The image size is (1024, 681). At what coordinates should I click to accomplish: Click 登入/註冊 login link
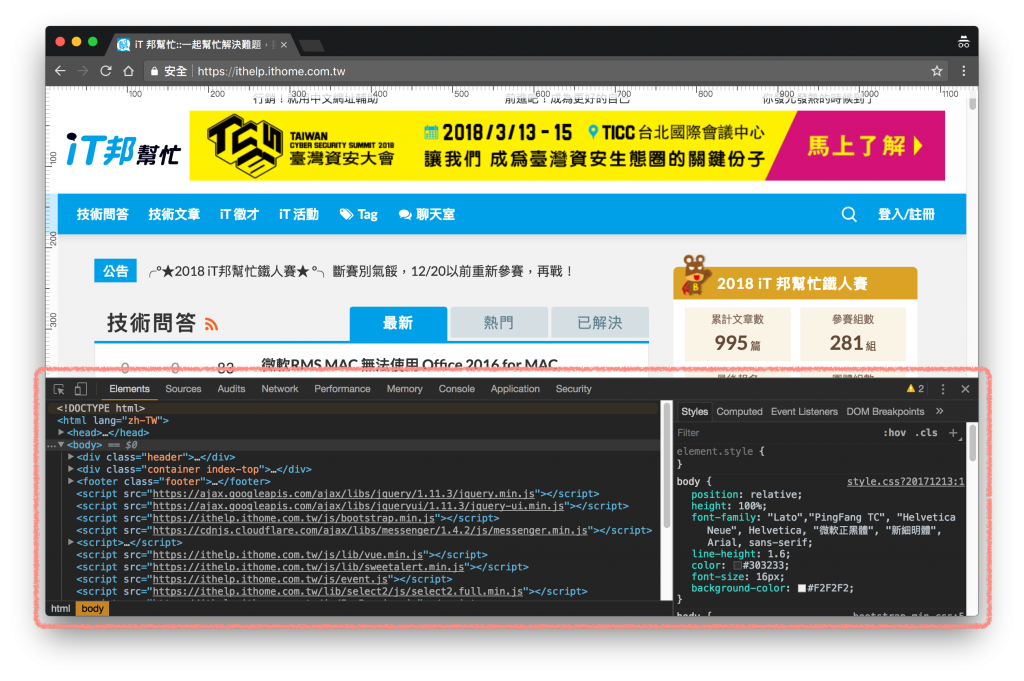point(906,214)
